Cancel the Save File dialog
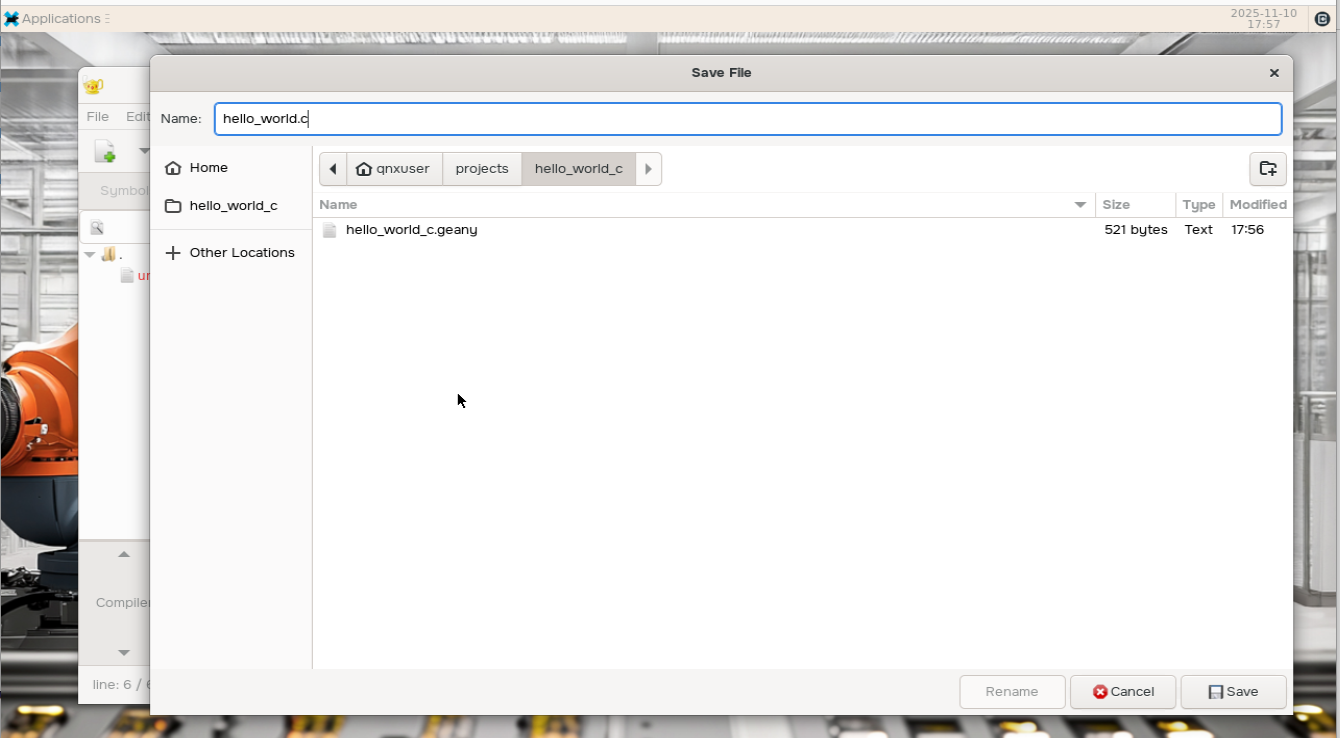This screenshot has width=1340, height=738. point(1123,692)
